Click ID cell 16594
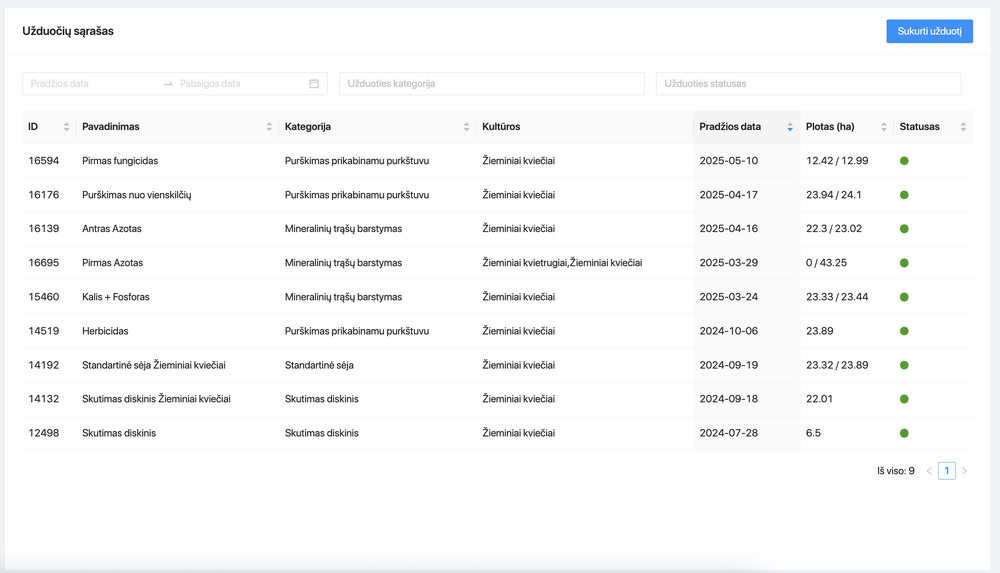The height and width of the screenshot is (573, 1000). pos(43,161)
